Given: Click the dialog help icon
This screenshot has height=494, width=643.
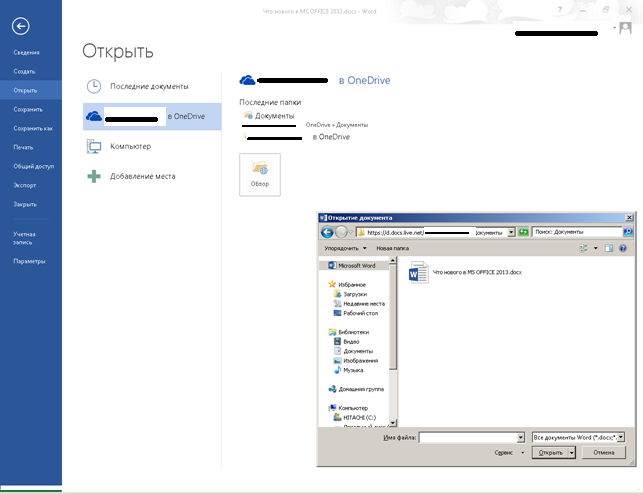Looking at the screenshot, I should pyautogui.click(x=623, y=248).
